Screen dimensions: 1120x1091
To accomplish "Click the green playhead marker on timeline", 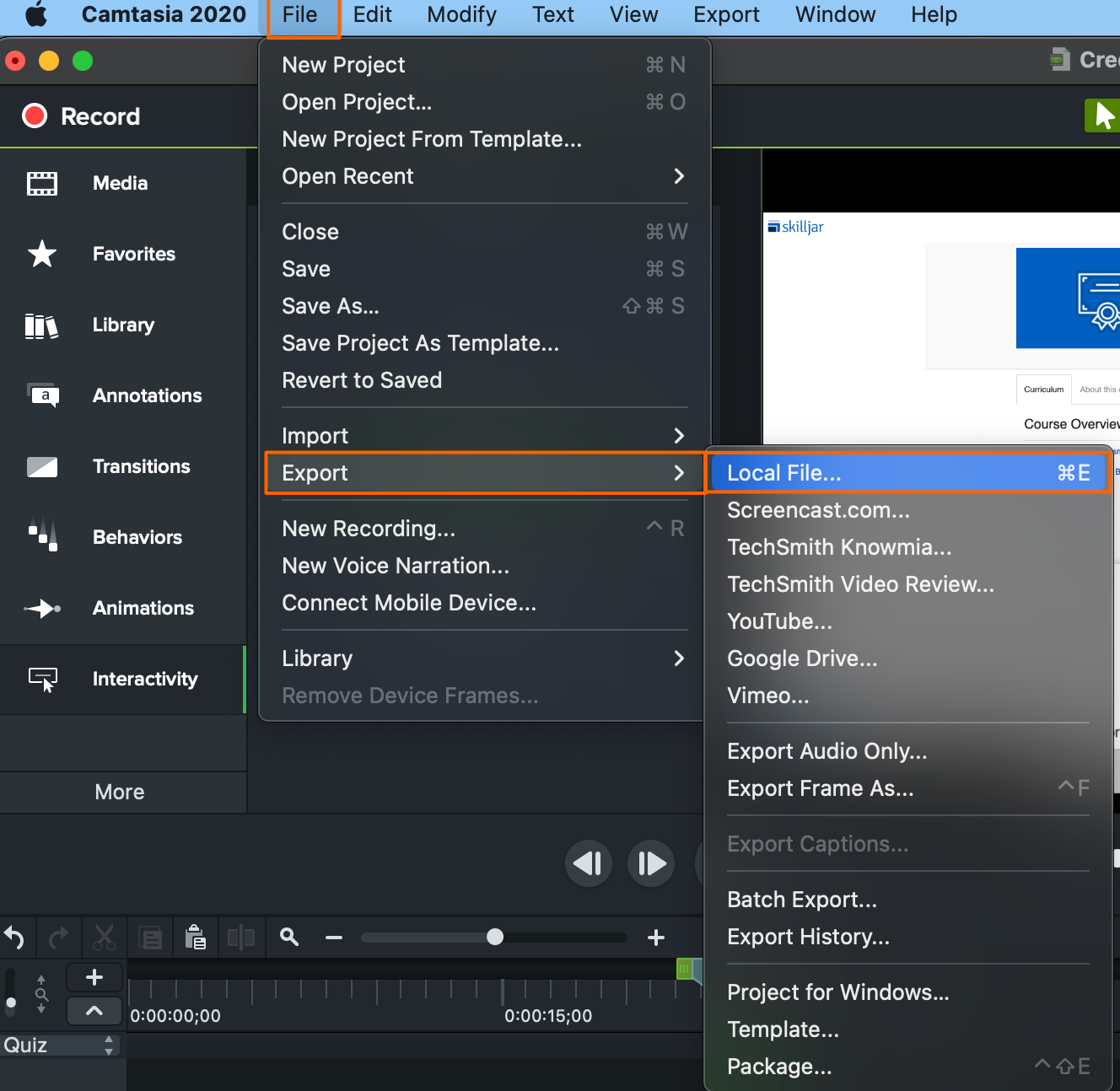I will (685, 969).
